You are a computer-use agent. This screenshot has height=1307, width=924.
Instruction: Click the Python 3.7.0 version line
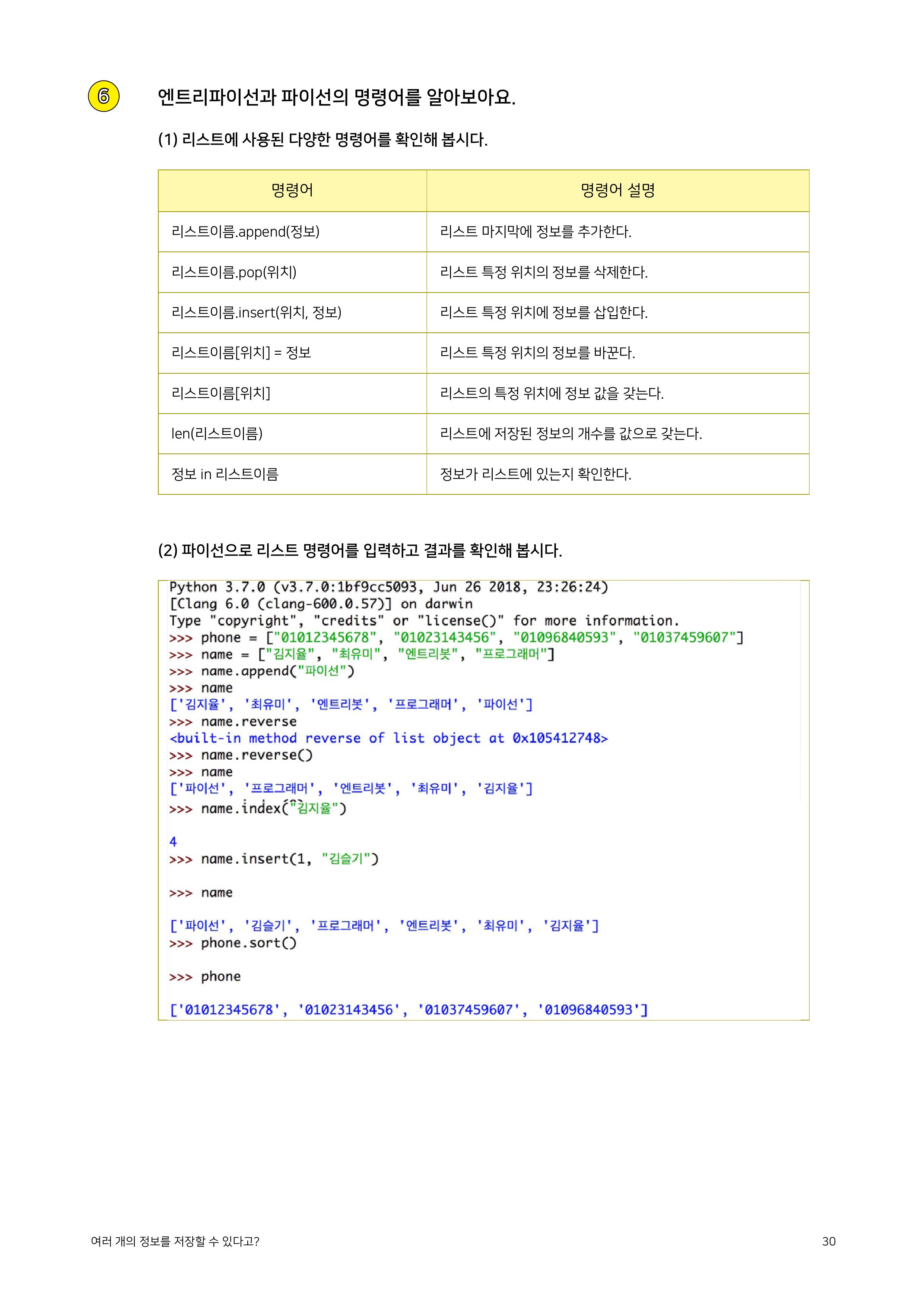pyautogui.click(x=388, y=587)
